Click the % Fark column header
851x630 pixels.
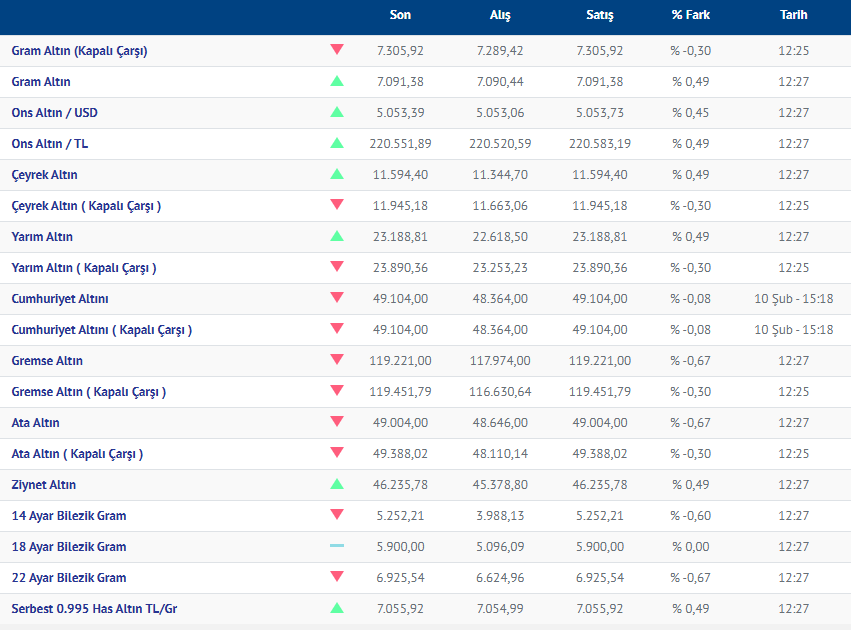click(x=691, y=15)
